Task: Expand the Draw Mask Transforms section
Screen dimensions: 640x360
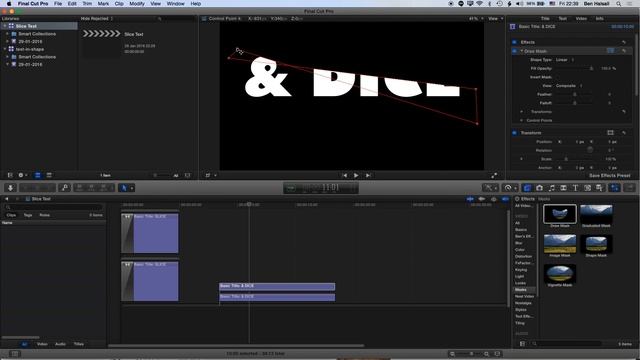Action: pyautogui.click(x=522, y=111)
